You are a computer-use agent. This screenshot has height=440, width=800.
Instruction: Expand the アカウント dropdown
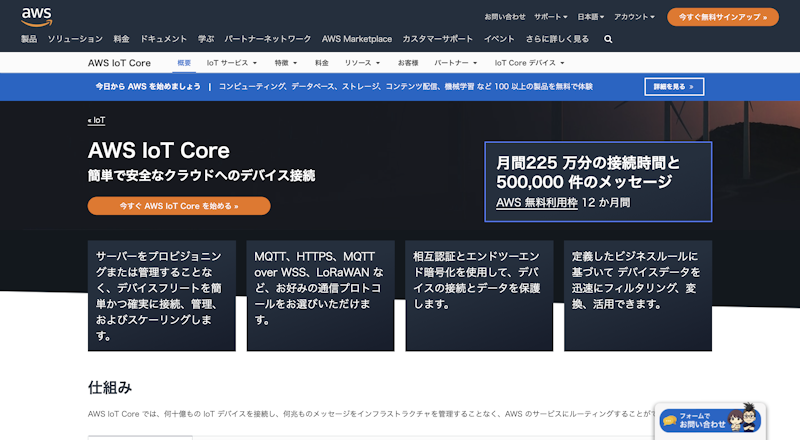[634, 17]
